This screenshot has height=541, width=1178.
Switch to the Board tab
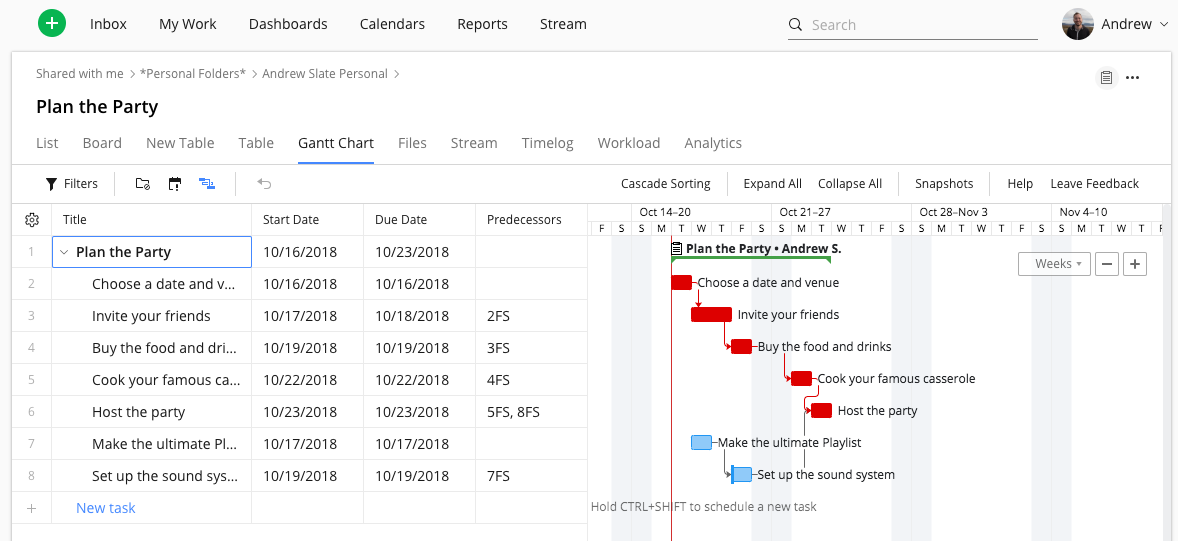point(102,143)
